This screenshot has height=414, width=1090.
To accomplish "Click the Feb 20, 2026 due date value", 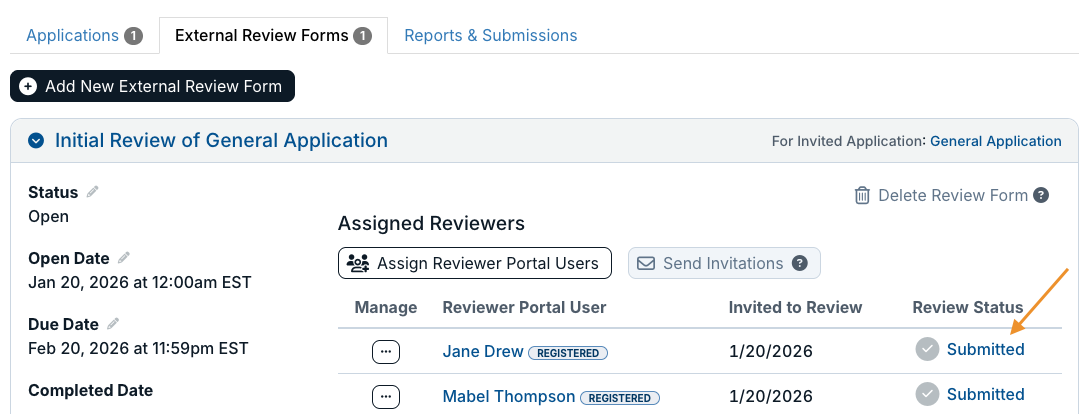I will pyautogui.click(x=138, y=349).
